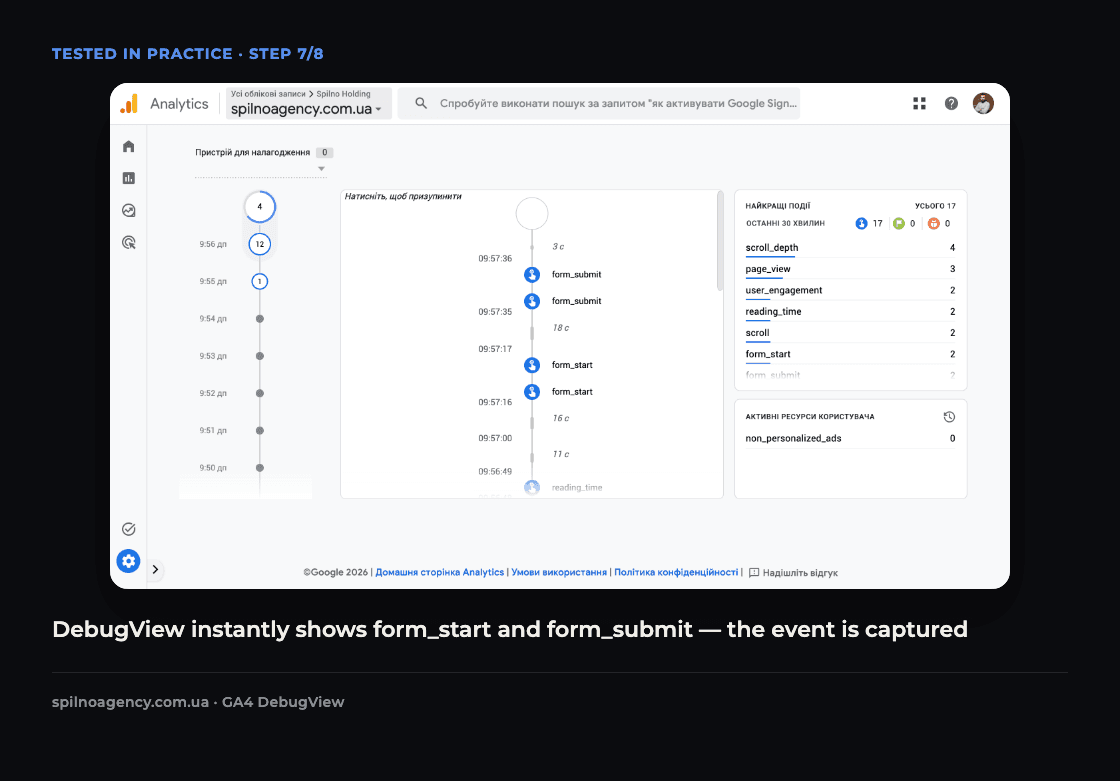Click the seconds stream scrollbar
The image size is (1120, 781).
click(x=720, y=241)
